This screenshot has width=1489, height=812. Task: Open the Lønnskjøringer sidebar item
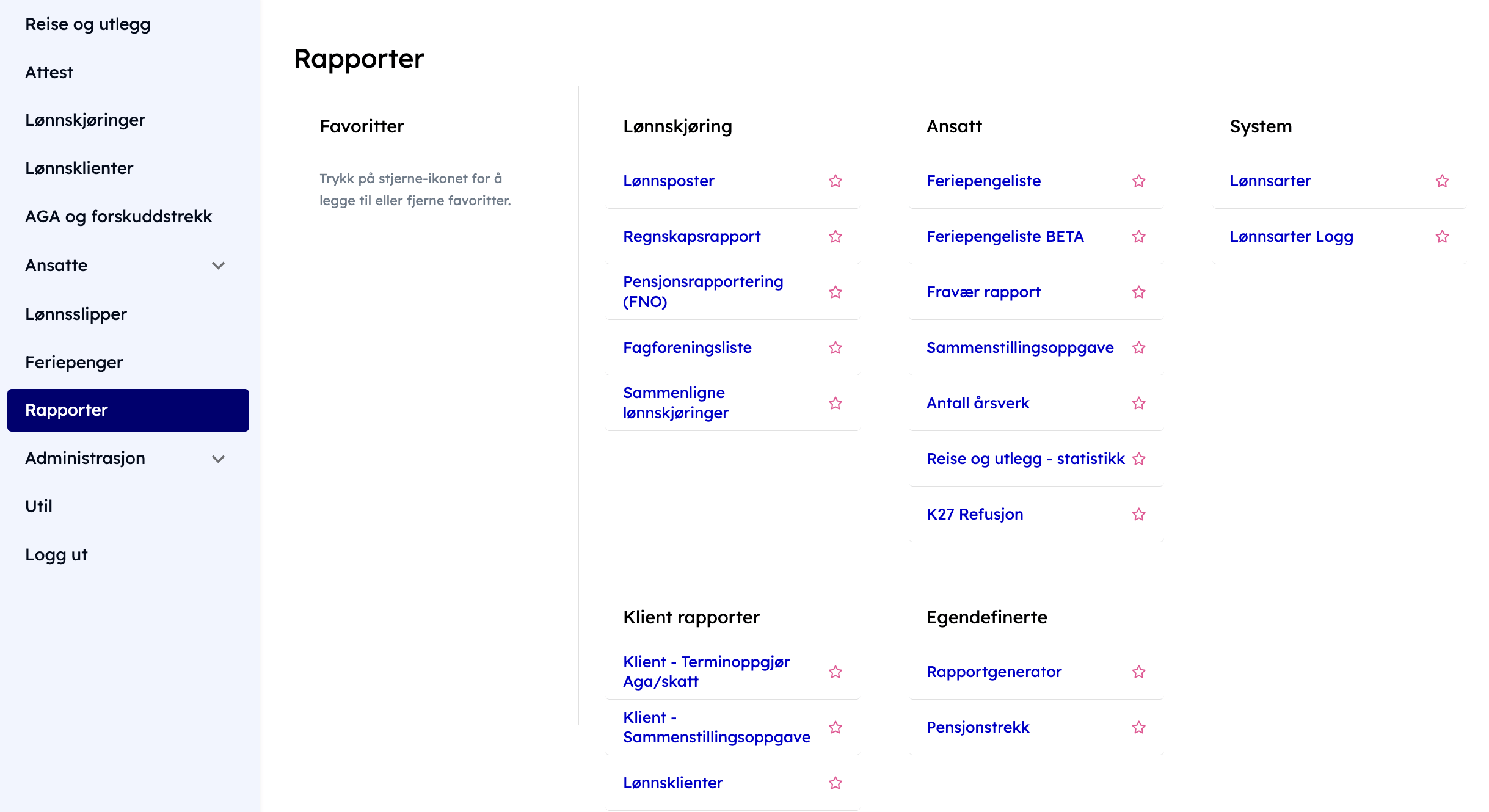point(85,120)
